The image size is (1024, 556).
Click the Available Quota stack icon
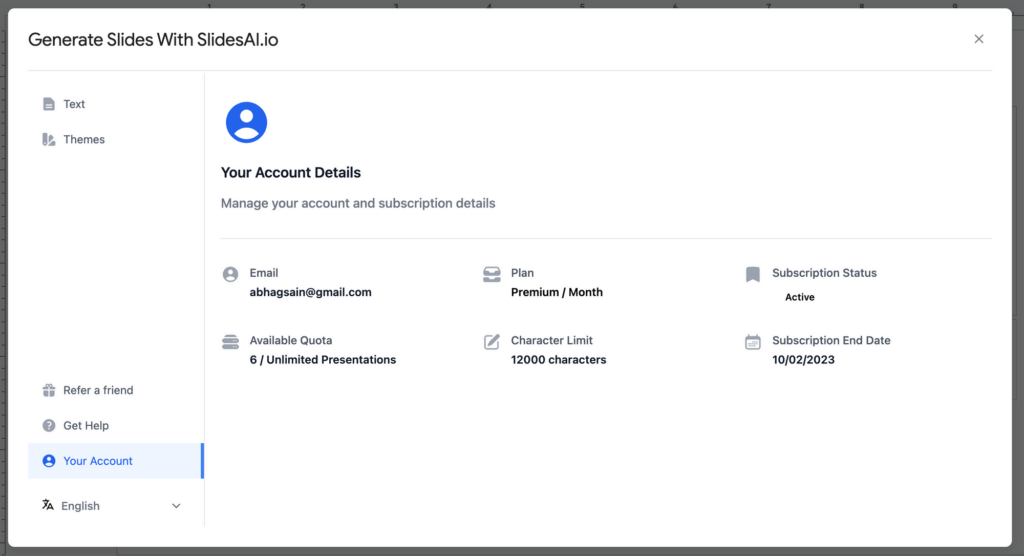[x=230, y=342]
